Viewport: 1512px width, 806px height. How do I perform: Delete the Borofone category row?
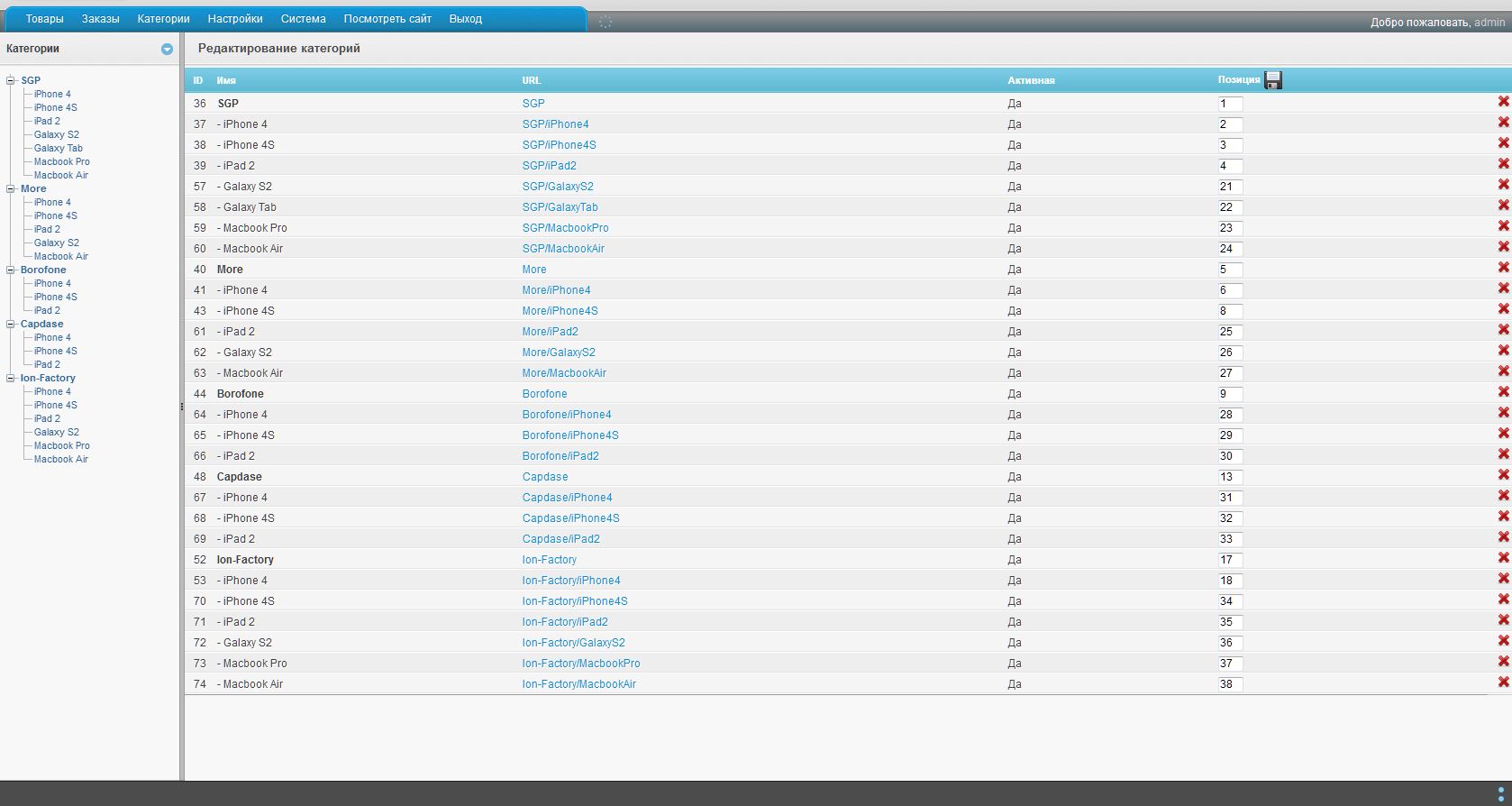(1503, 392)
